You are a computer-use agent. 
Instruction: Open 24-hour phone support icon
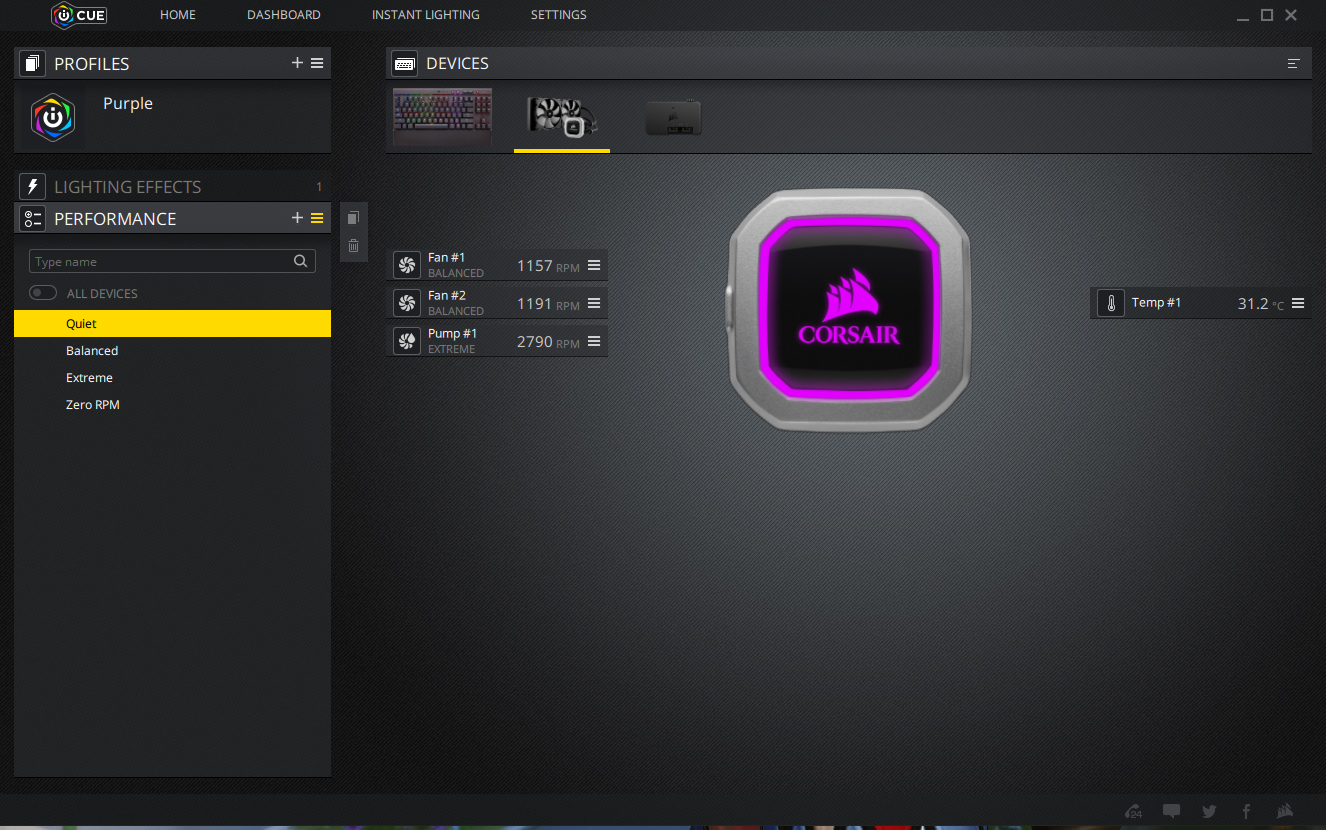pyautogui.click(x=1134, y=812)
